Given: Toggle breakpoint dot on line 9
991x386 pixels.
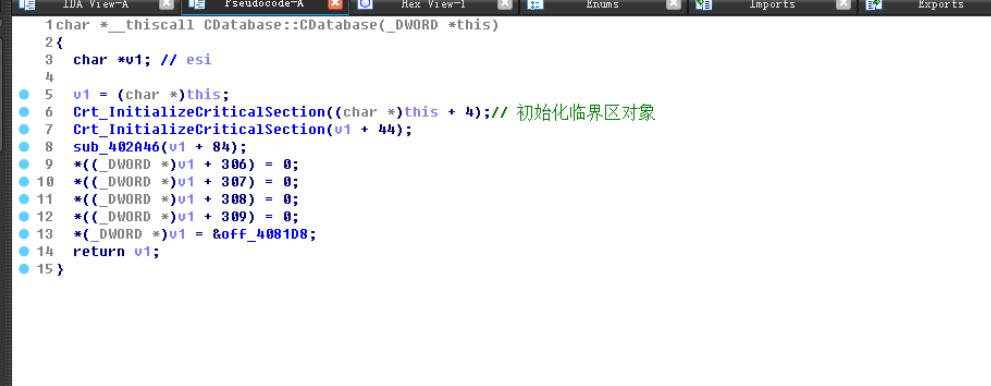Looking at the screenshot, I should [24, 164].
